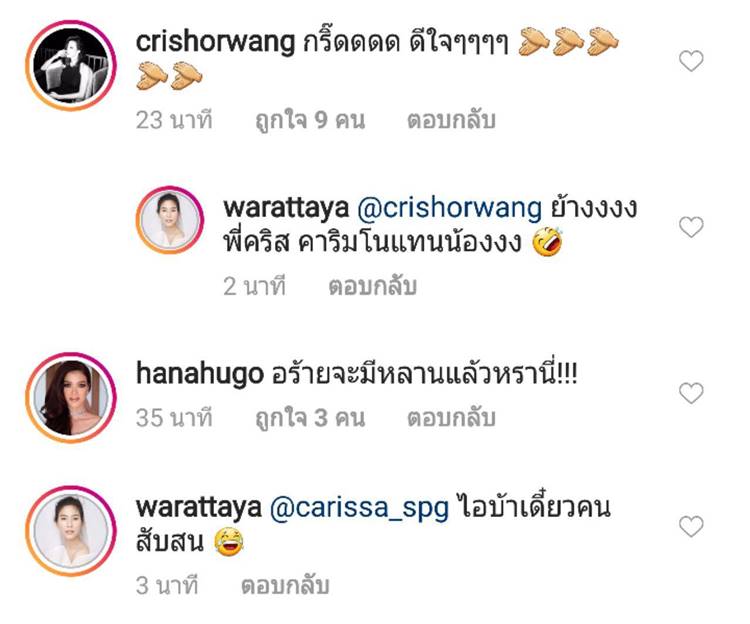Open warattaya's avatar on the last comment
The height and width of the screenshot is (624, 750).
tap(71, 531)
